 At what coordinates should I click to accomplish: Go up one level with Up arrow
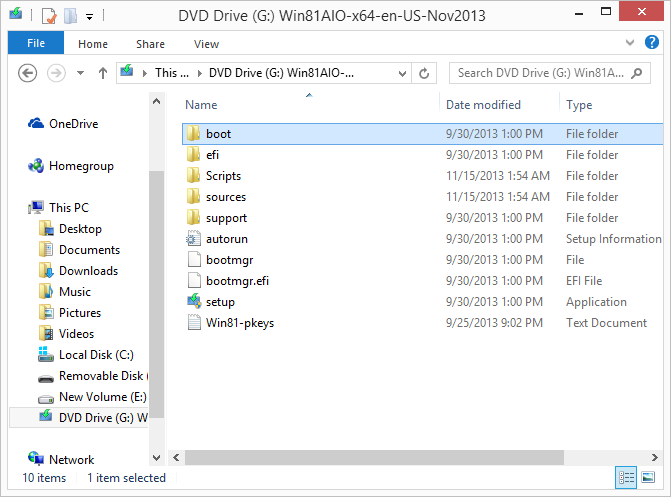103,73
